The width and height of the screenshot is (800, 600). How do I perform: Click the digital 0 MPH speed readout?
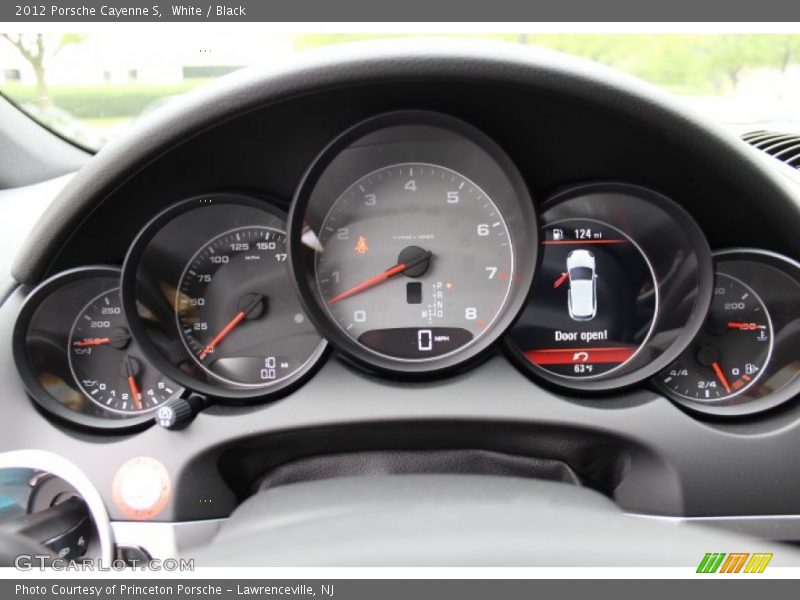(x=433, y=339)
